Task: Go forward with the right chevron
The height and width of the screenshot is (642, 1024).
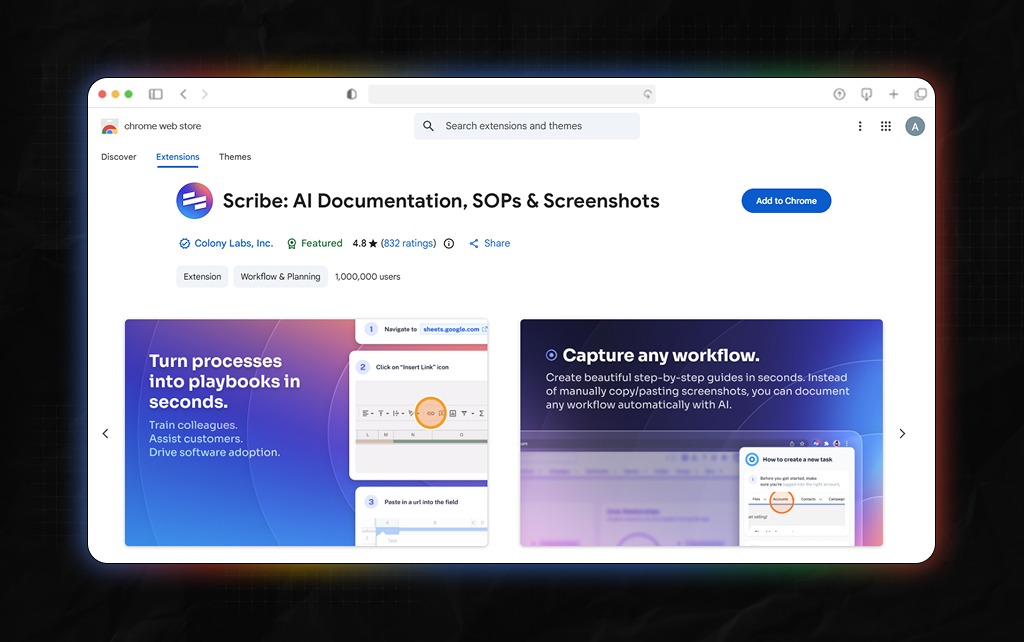Action: [204, 94]
